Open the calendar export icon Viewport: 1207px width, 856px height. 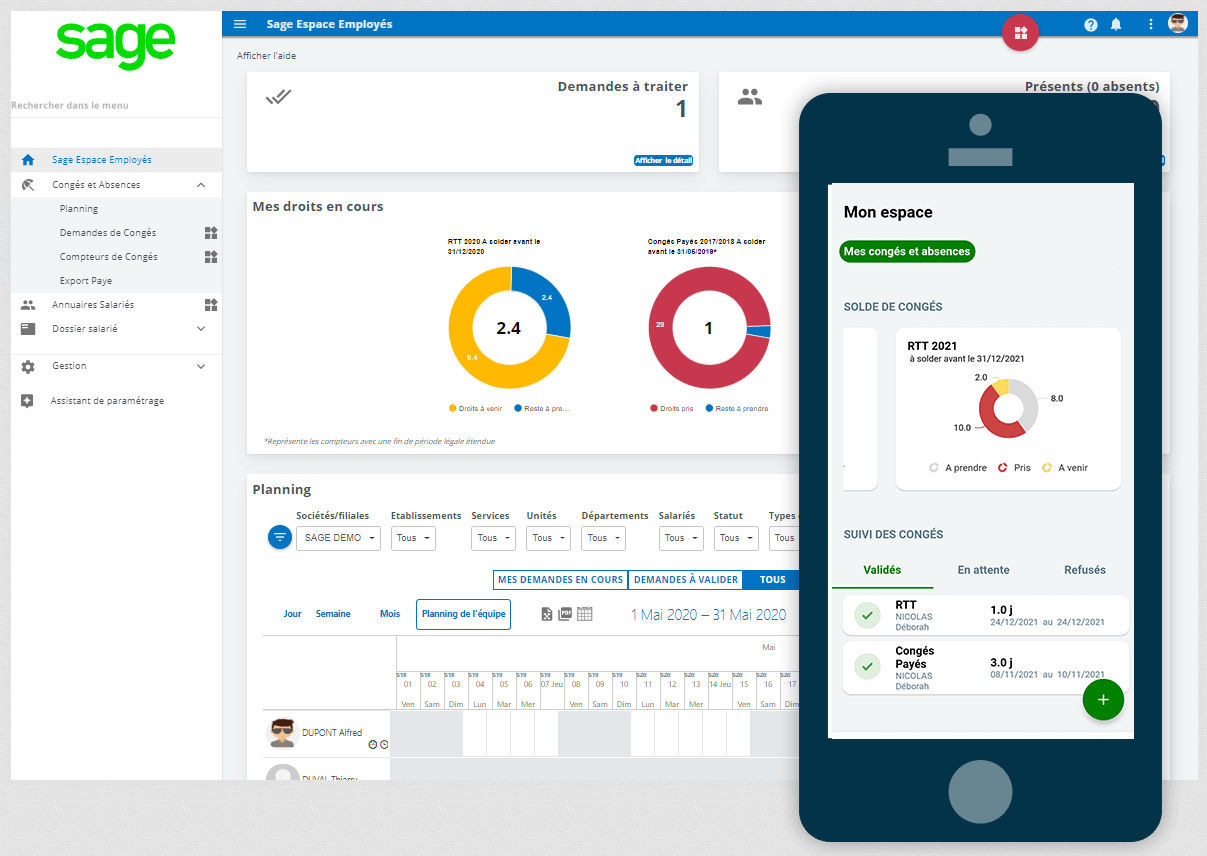click(583, 615)
